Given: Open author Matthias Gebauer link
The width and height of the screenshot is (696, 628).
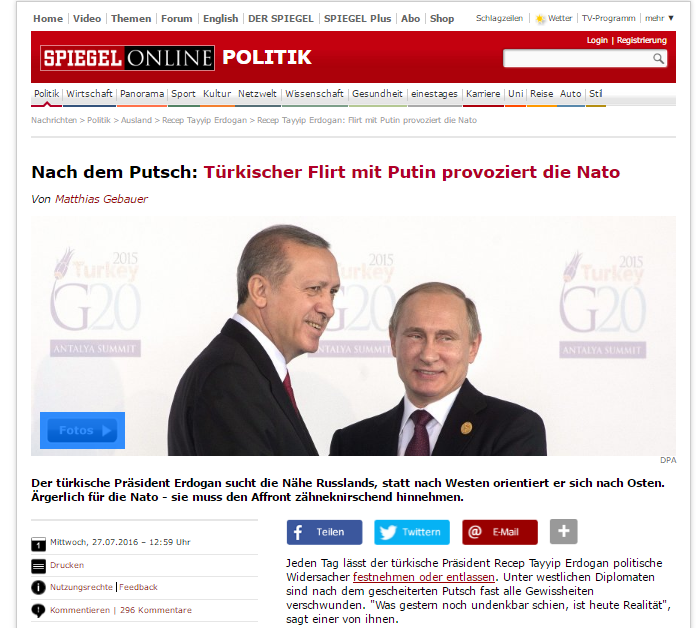Looking at the screenshot, I should click(101, 199).
